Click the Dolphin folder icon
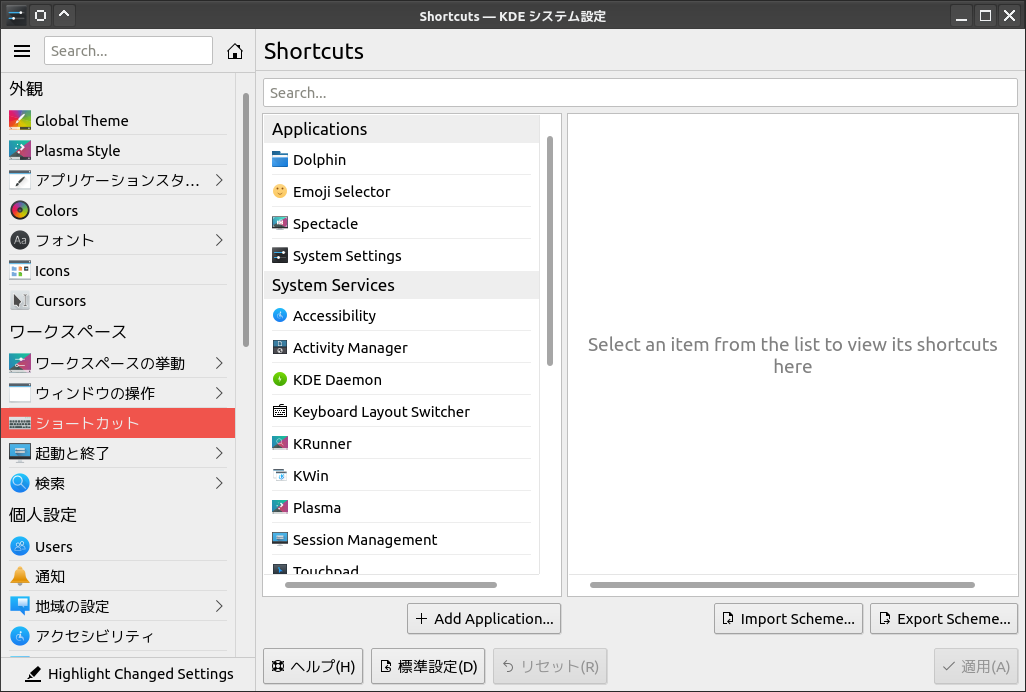 (280, 160)
